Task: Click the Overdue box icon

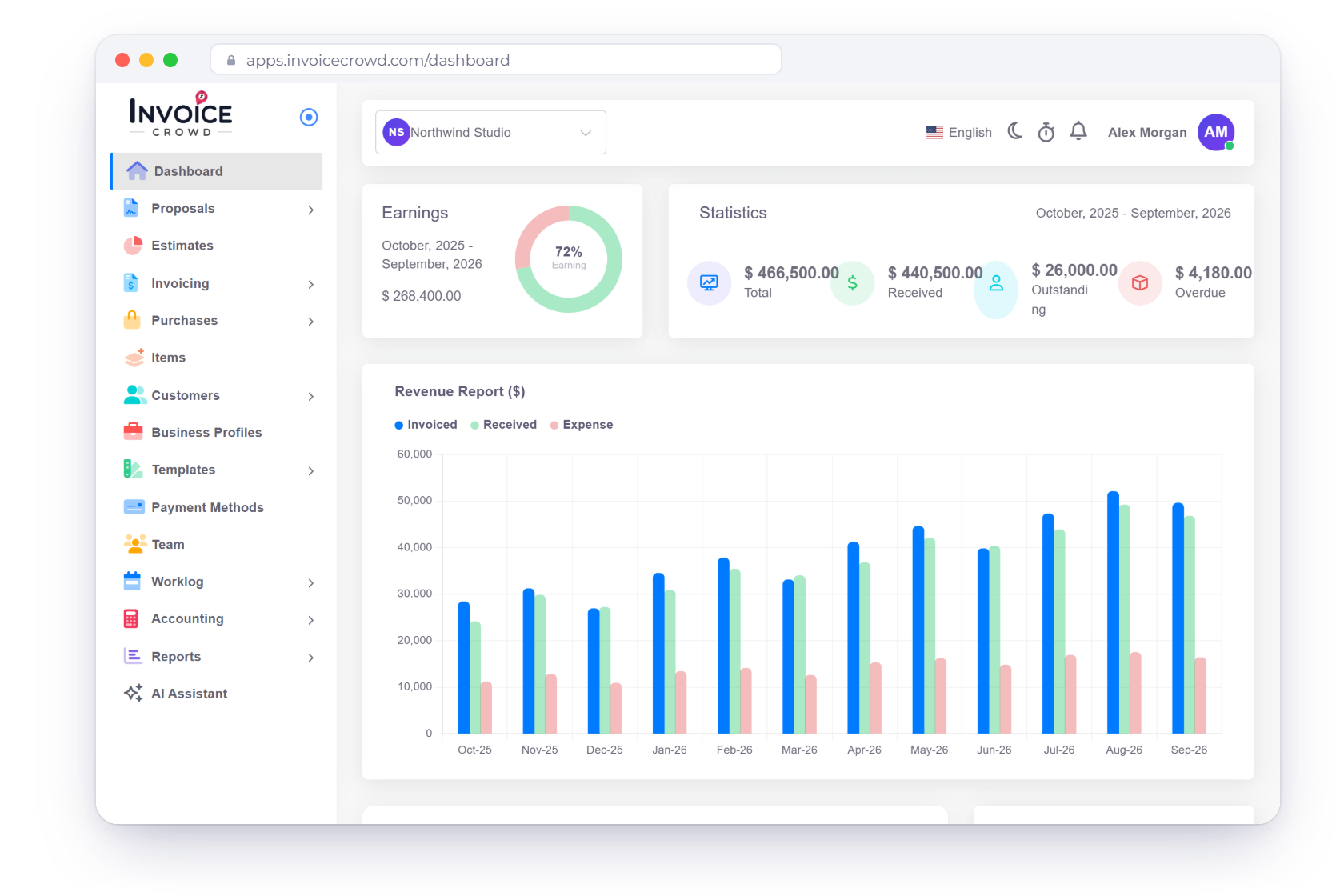Action: [1140, 282]
